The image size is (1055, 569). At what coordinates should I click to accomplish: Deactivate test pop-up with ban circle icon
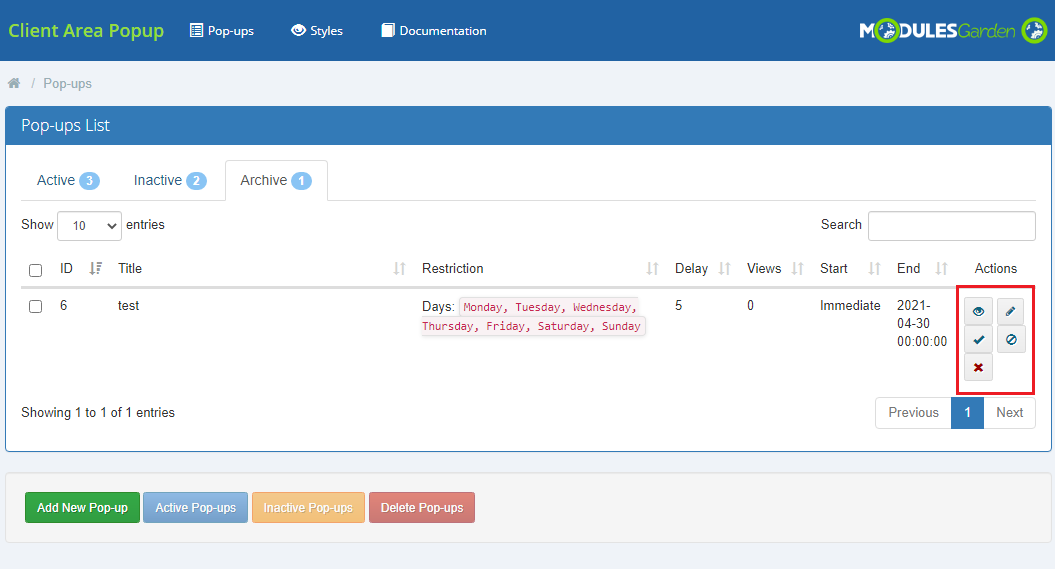[1011, 340]
